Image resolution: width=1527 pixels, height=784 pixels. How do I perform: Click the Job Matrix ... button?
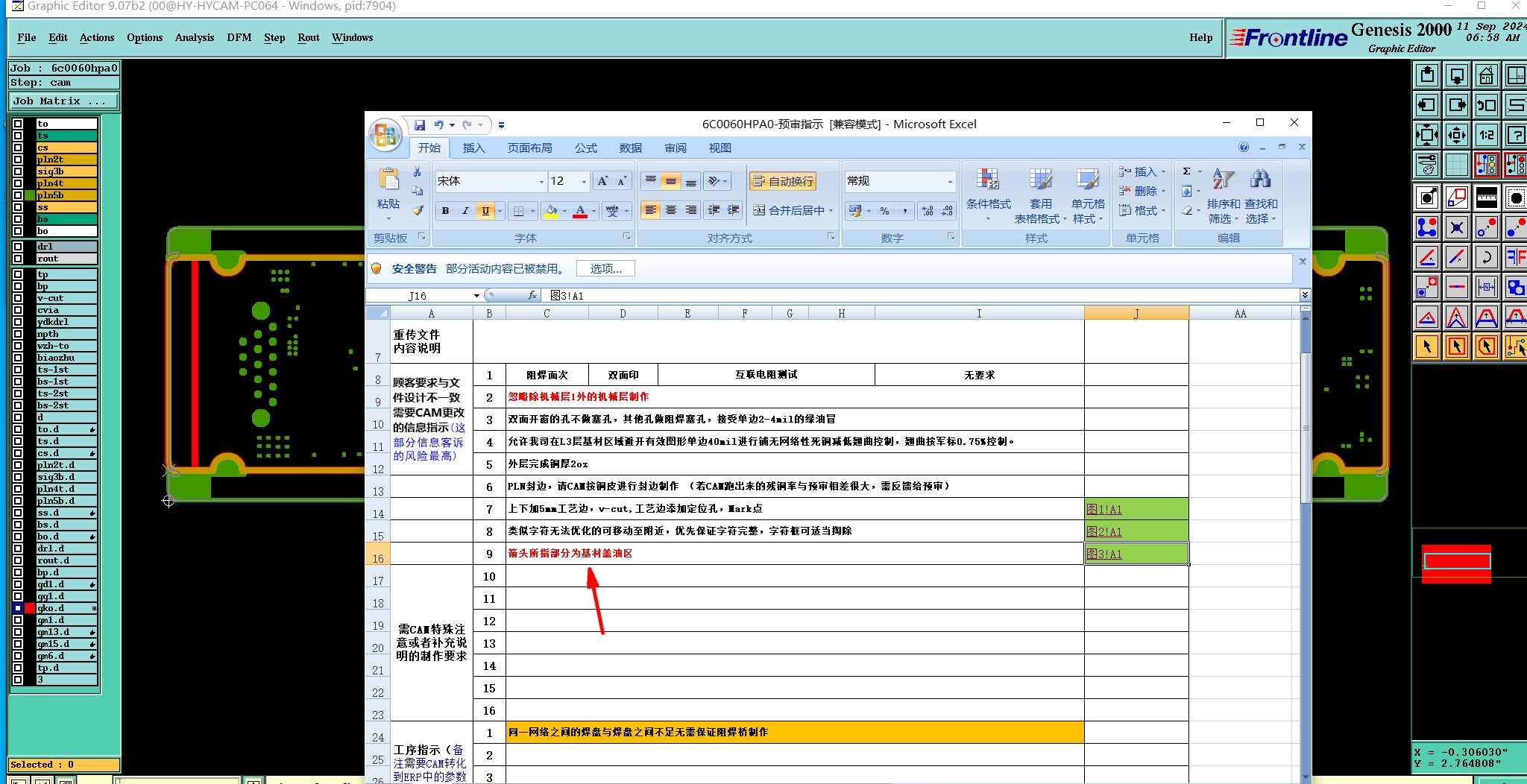(x=64, y=101)
